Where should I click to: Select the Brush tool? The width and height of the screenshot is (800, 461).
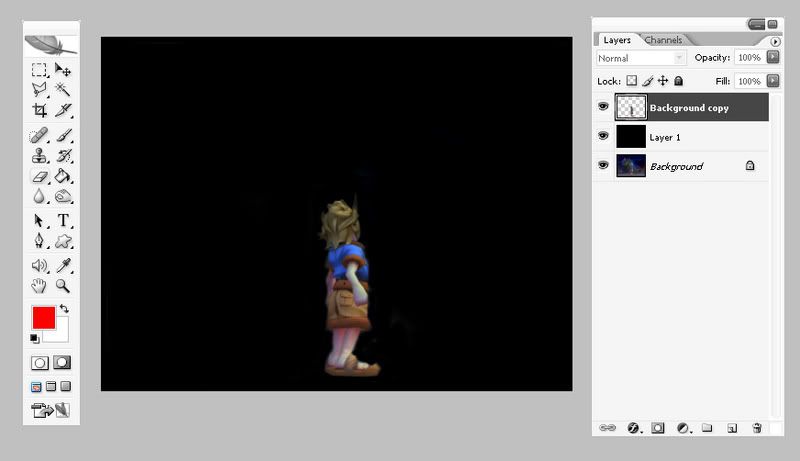tap(63, 136)
